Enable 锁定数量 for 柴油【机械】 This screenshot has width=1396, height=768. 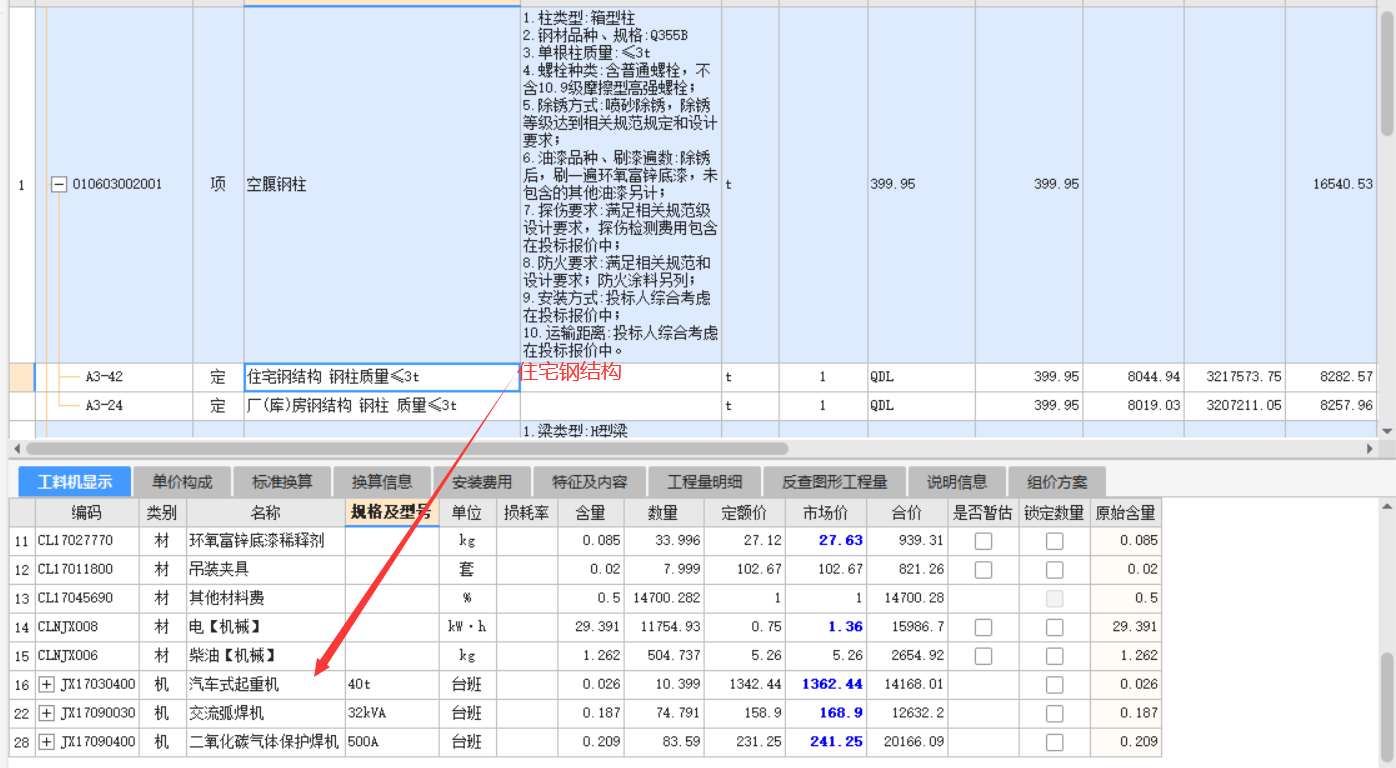coord(1054,656)
